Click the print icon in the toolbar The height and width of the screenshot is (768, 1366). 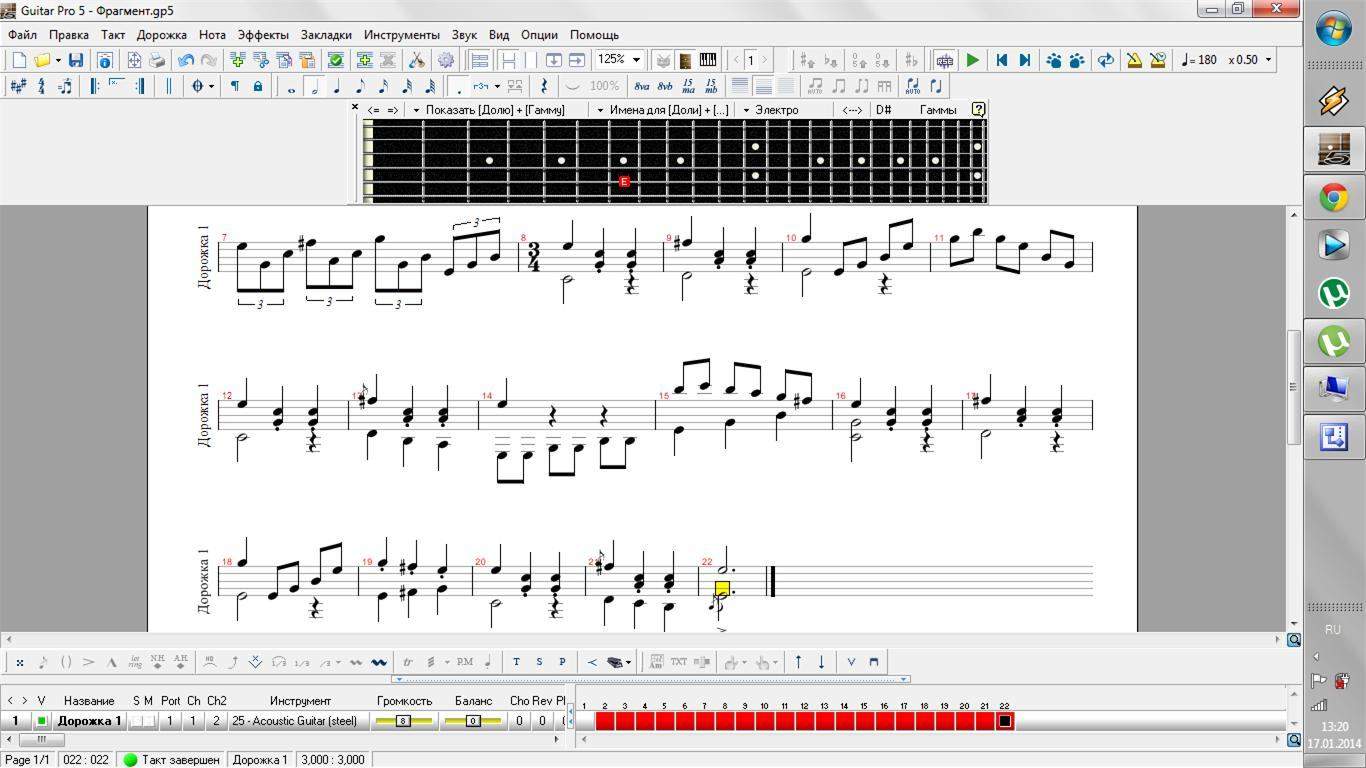(157, 60)
